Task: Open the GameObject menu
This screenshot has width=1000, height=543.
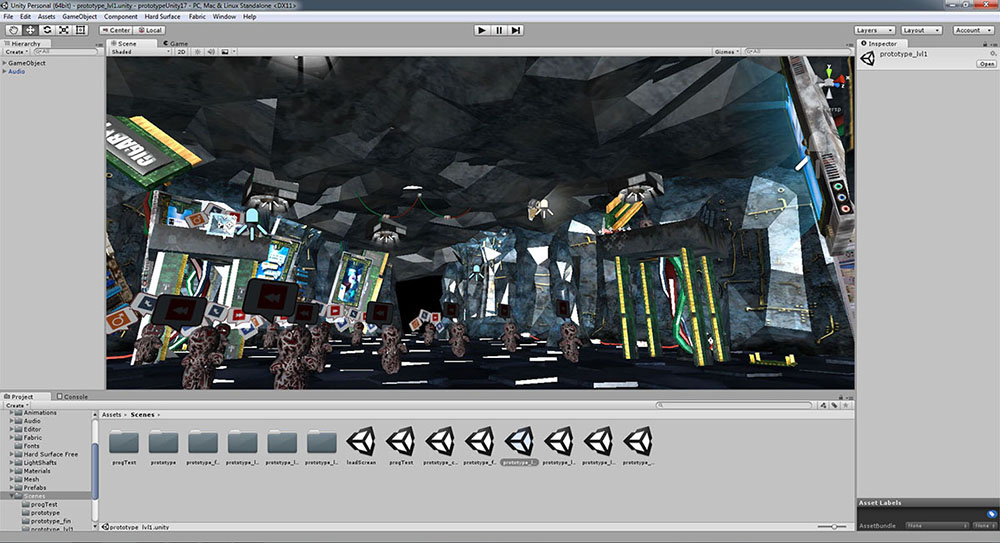Action: tap(80, 17)
